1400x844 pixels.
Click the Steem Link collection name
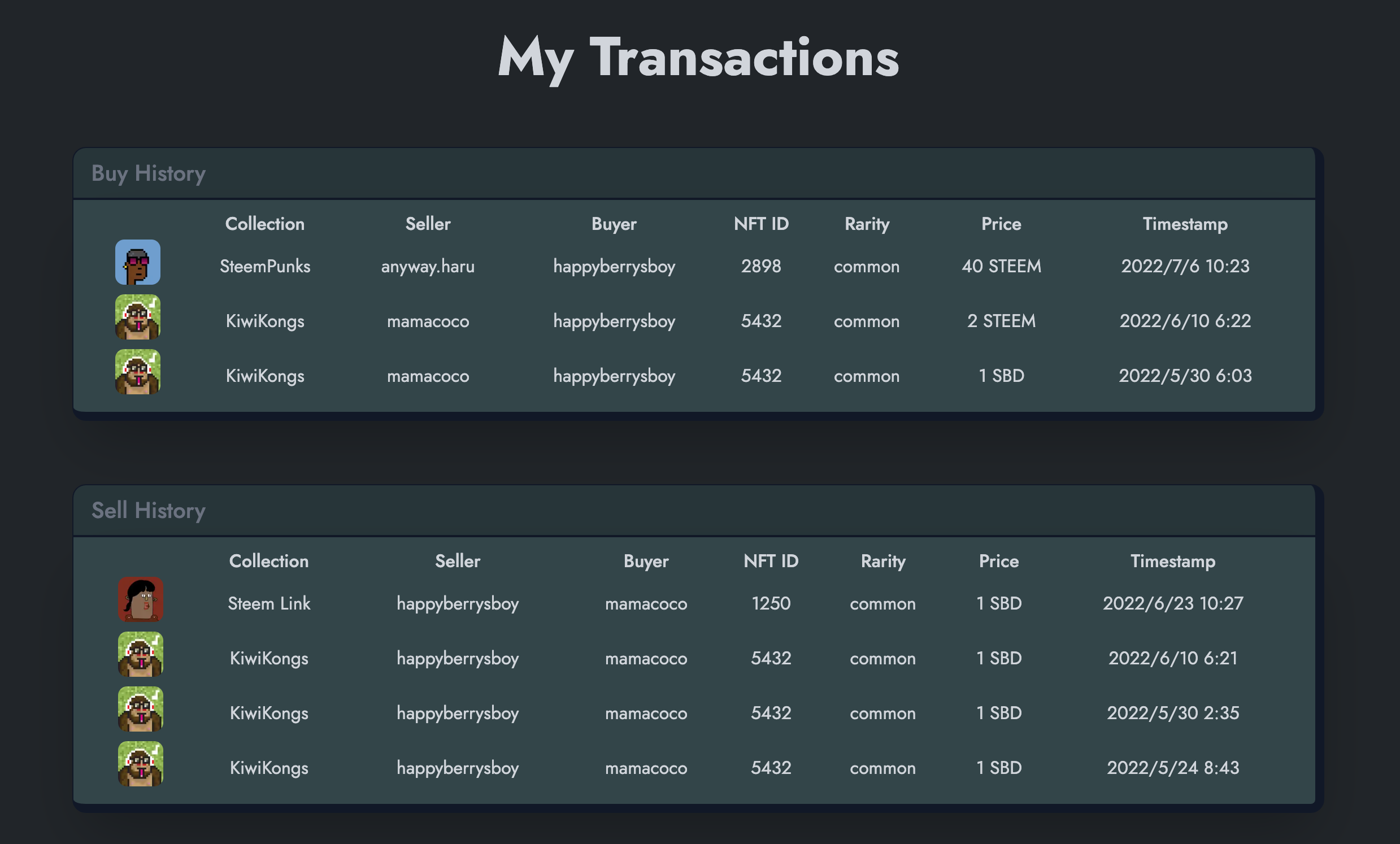point(269,603)
